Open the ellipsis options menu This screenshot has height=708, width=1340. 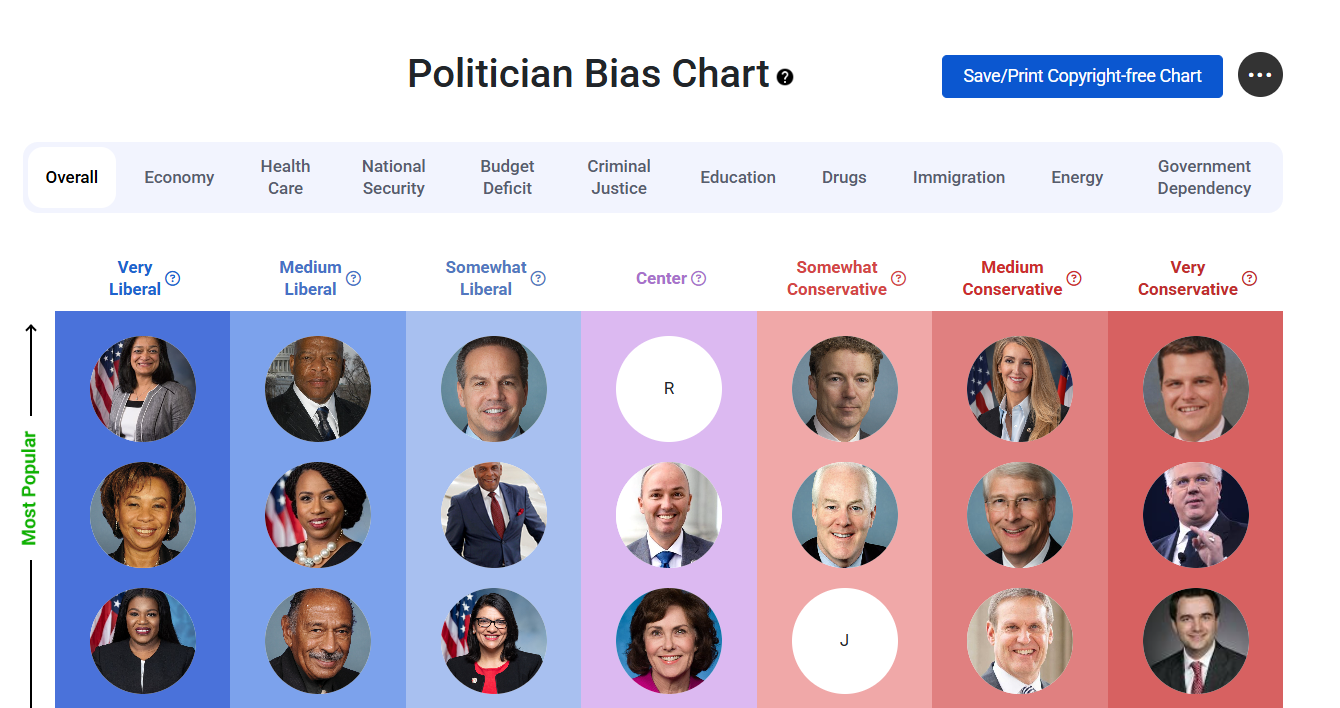point(1260,75)
